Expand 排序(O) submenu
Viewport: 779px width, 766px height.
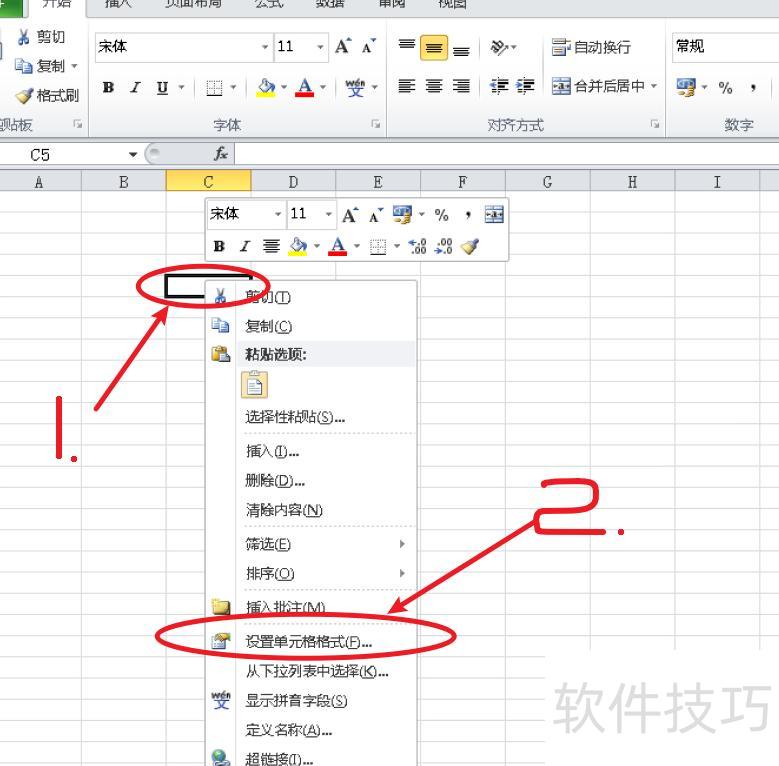[311, 573]
